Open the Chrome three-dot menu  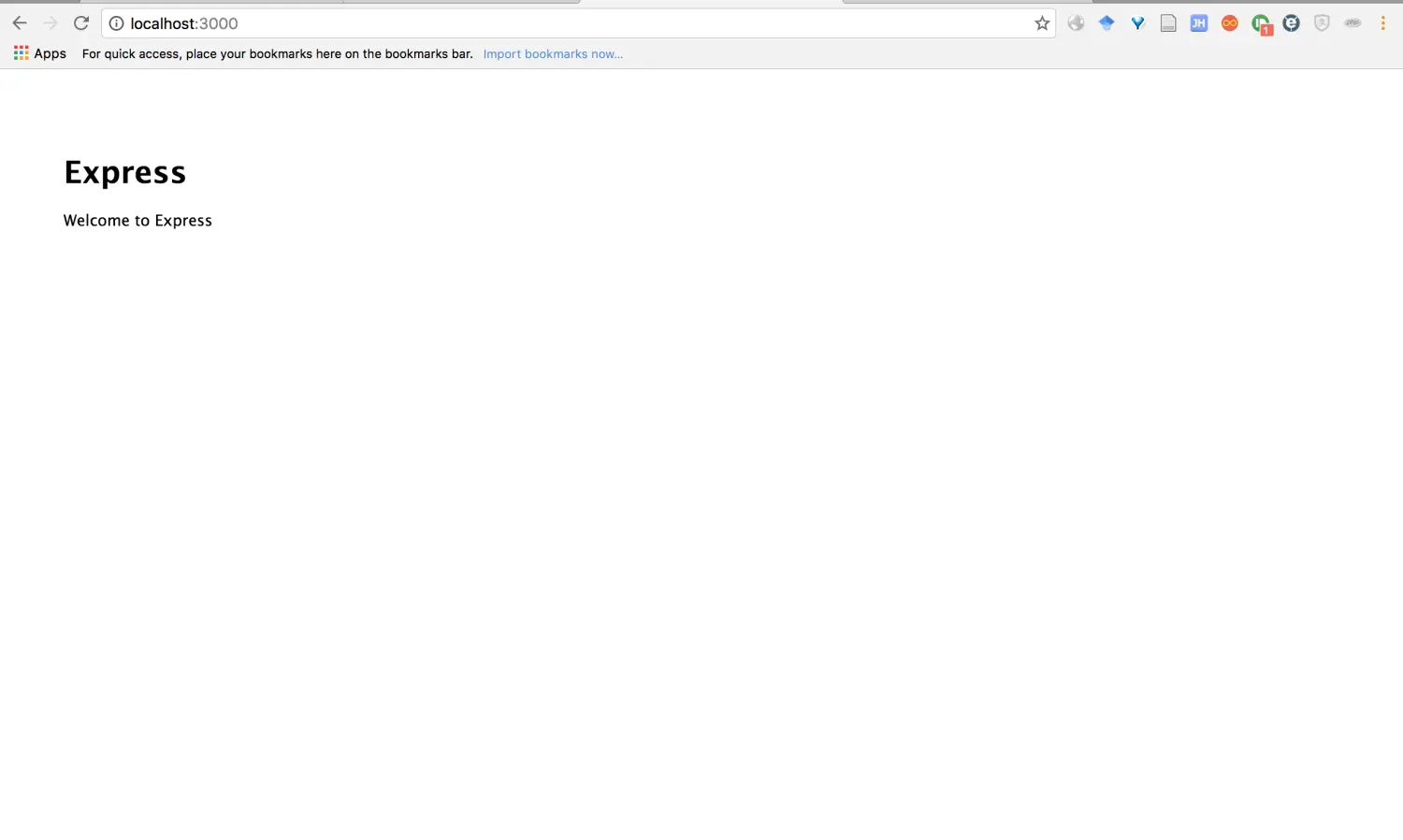1382,23
